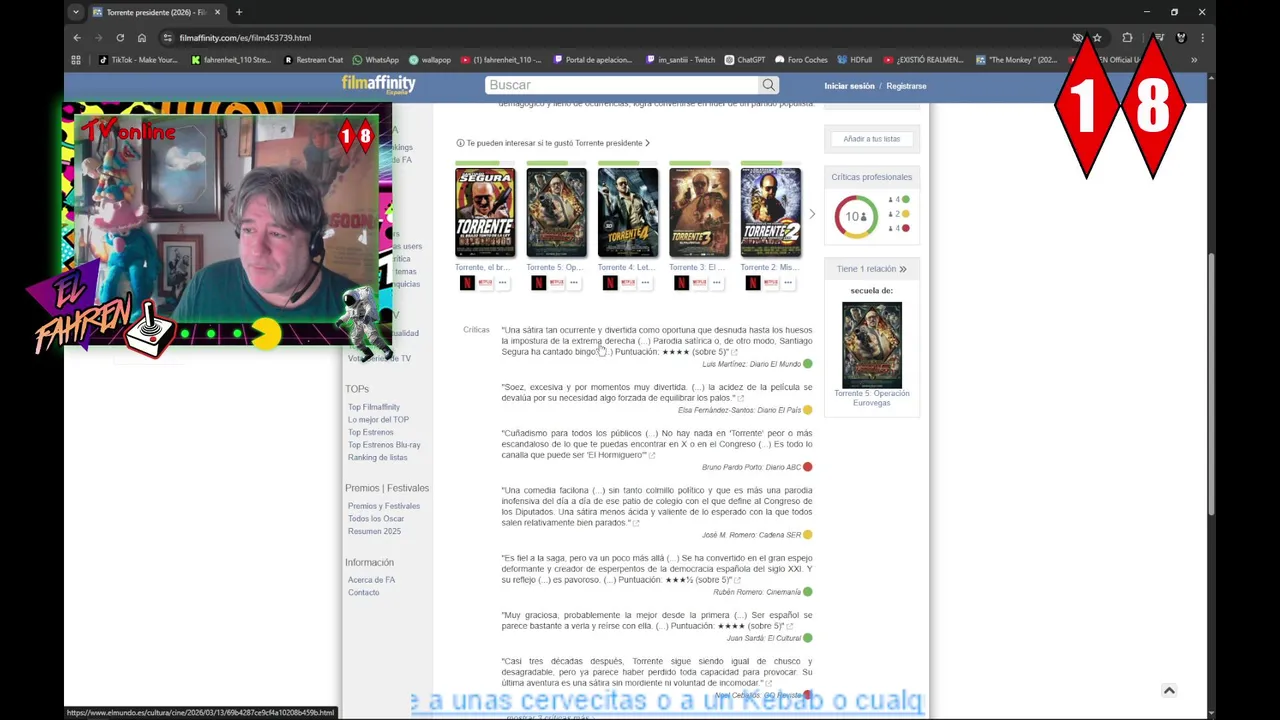Open more options dots under Torrente 4
This screenshot has width=1280, height=720.
pyautogui.click(x=645, y=283)
